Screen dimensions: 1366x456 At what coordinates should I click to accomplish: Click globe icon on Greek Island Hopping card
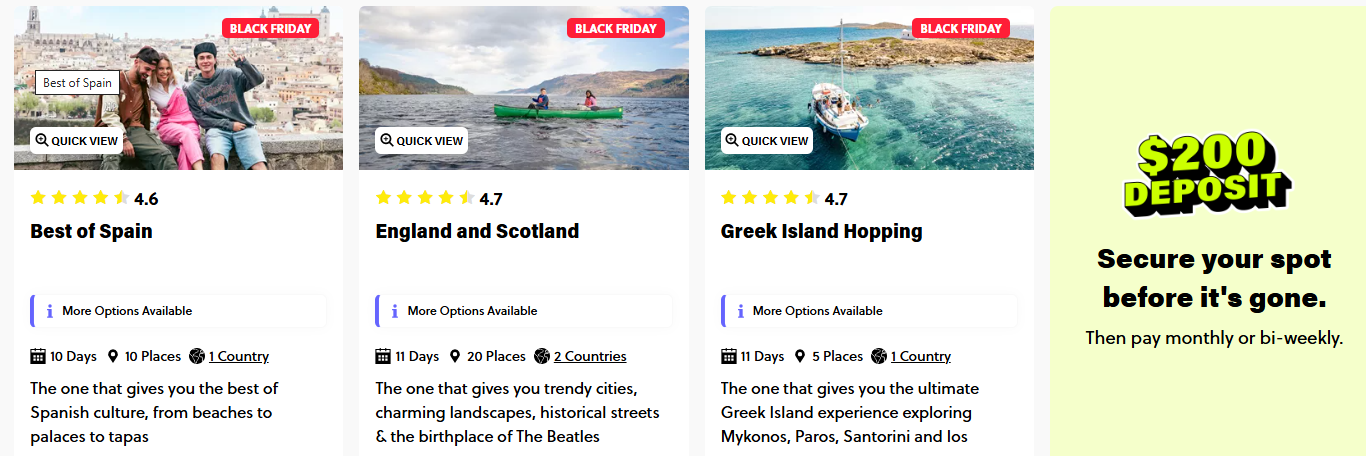tap(879, 356)
